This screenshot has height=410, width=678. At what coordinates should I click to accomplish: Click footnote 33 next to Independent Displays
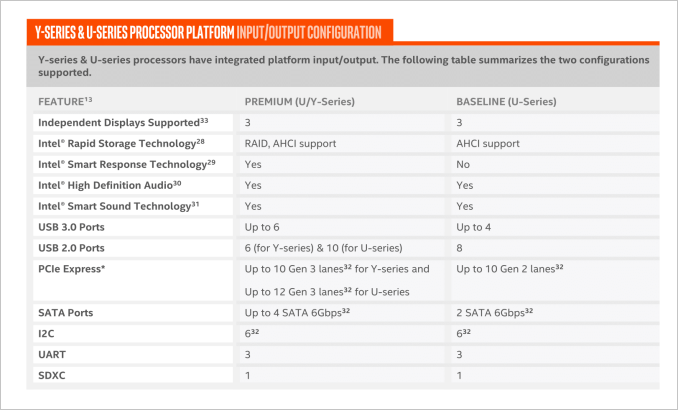pos(204,120)
